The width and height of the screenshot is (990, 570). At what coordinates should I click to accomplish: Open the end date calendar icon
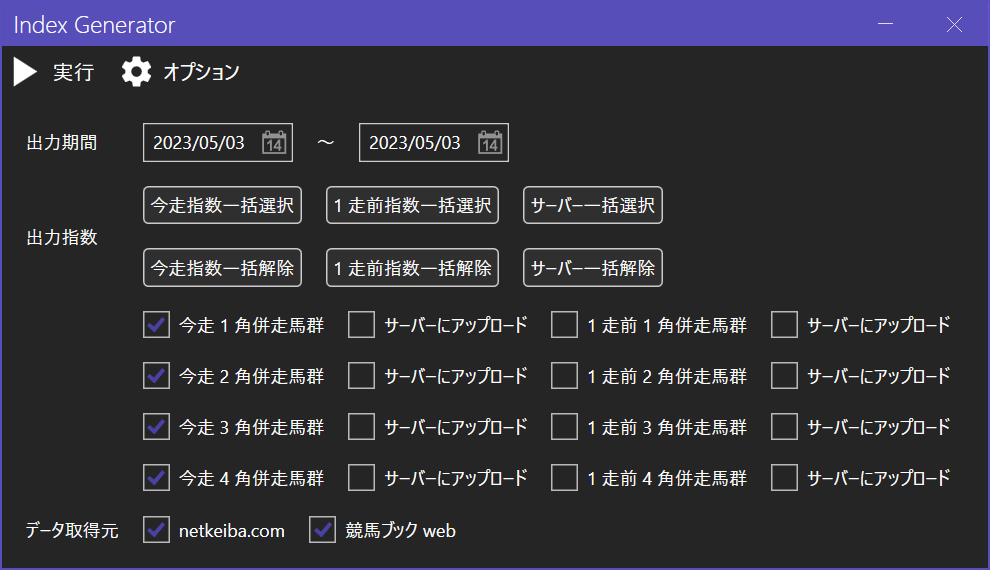490,143
